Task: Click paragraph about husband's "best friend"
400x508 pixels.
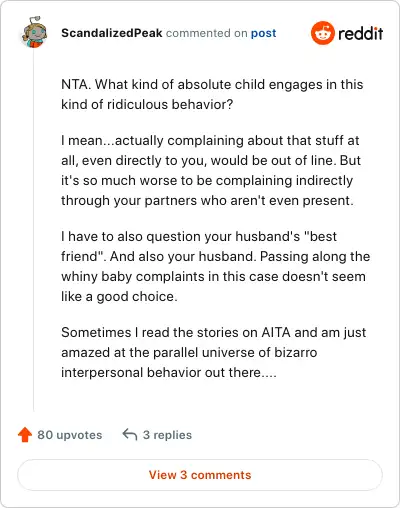Action: (x=215, y=266)
